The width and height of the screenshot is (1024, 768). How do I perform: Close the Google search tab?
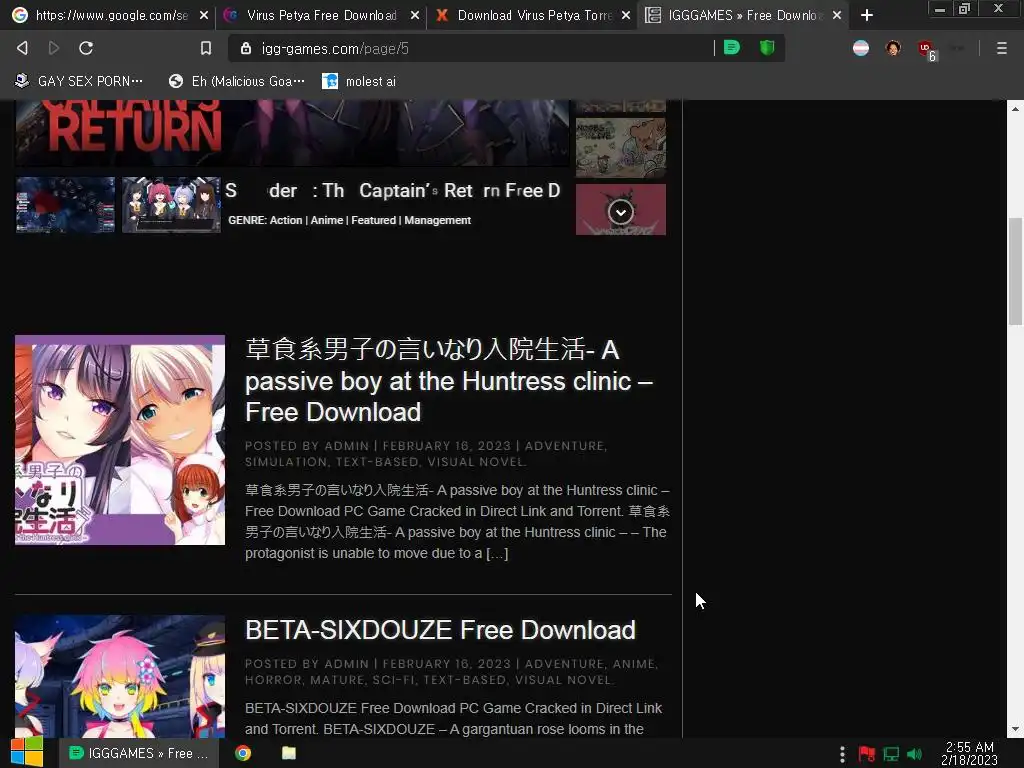click(204, 15)
